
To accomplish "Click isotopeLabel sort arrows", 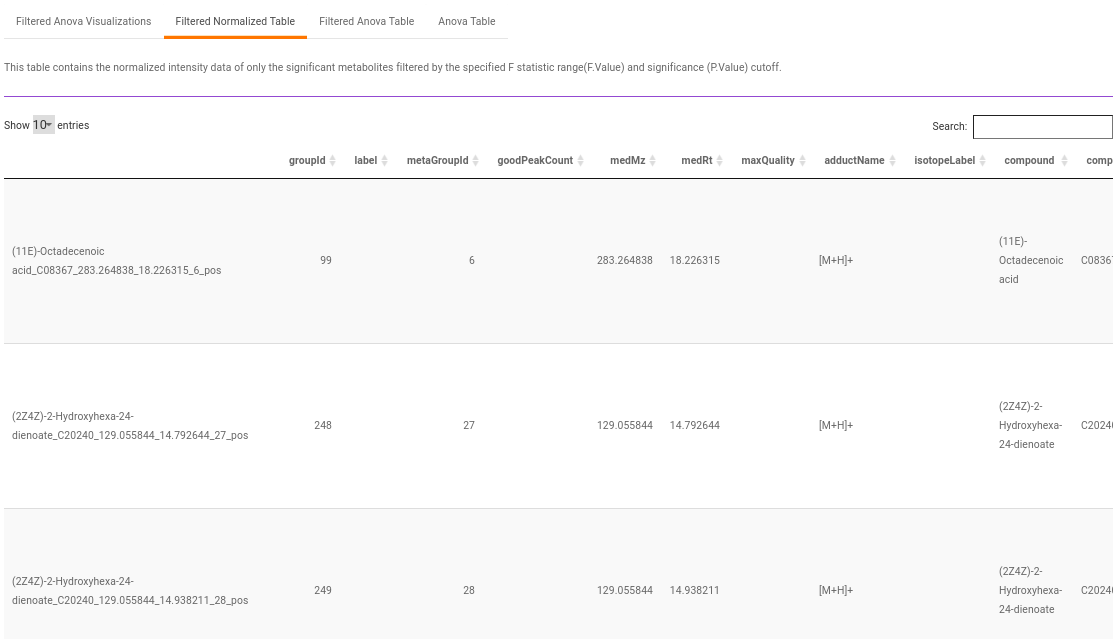I will 982,161.
